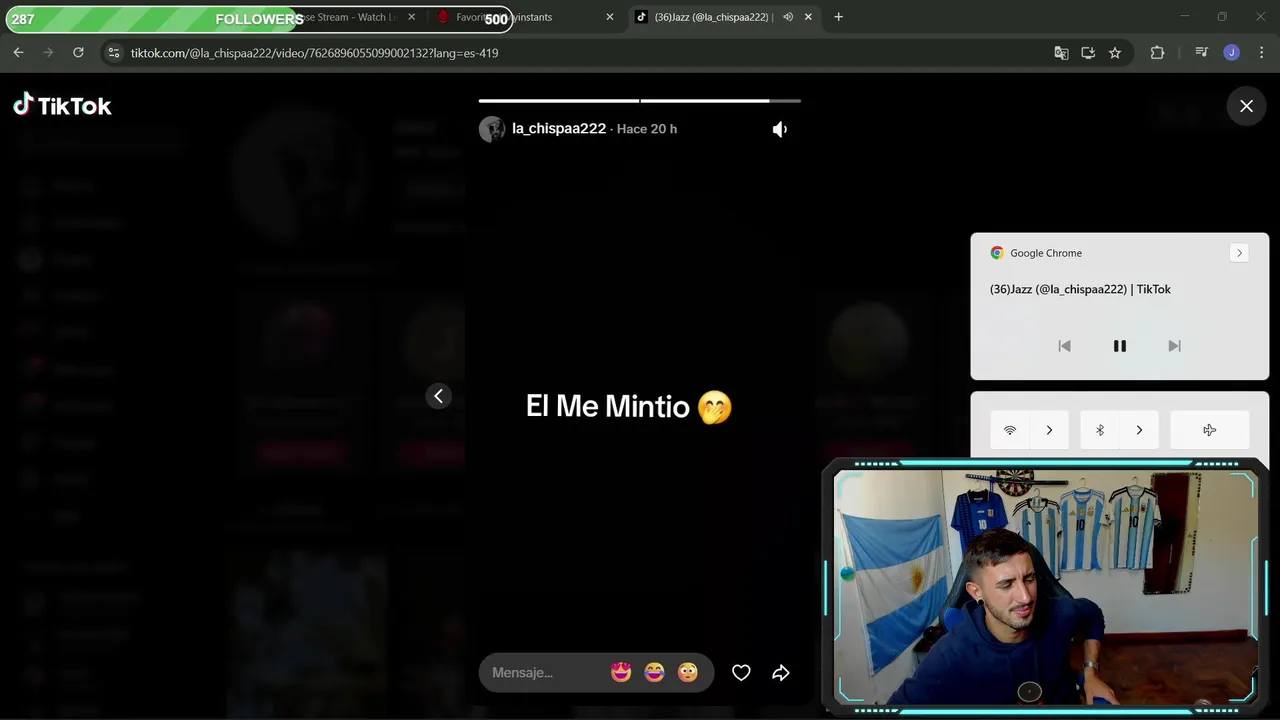The width and height of the screenshot is (1280, 720).
Task: Send laughing emoji reaction
Action: pos(654,672)
